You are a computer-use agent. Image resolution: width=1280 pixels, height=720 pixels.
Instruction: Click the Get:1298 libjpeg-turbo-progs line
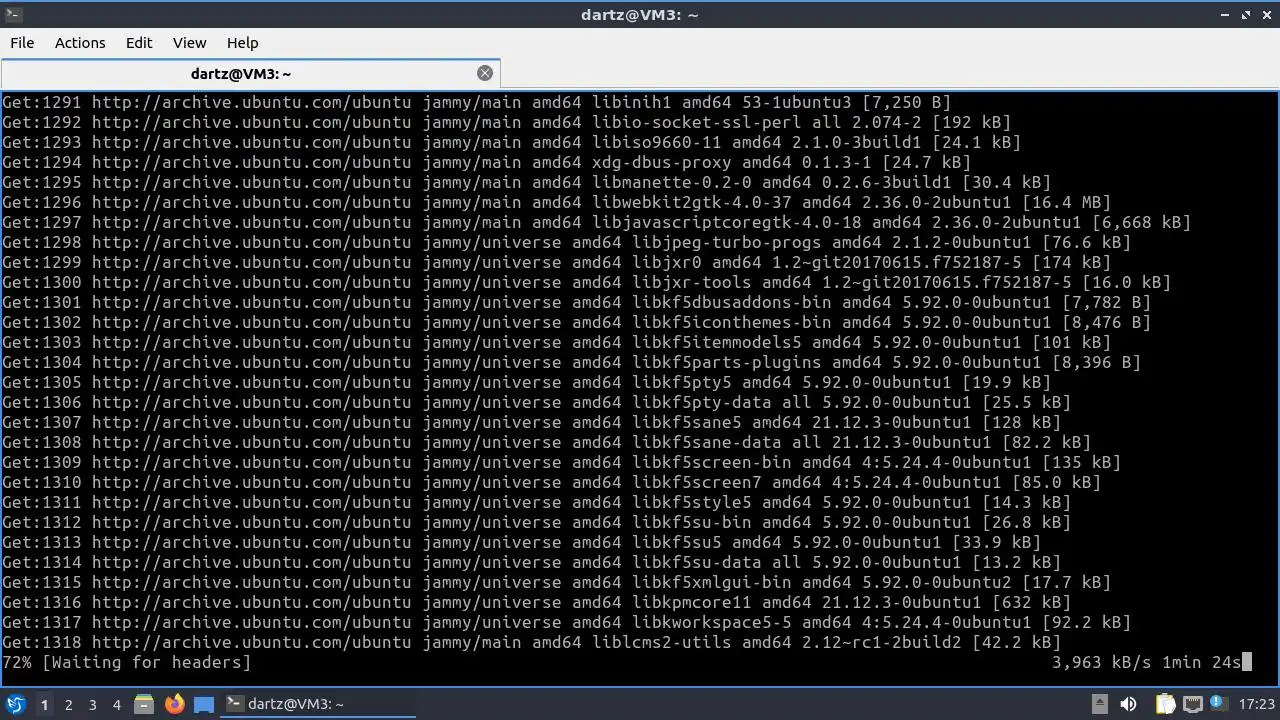point(566,242)
